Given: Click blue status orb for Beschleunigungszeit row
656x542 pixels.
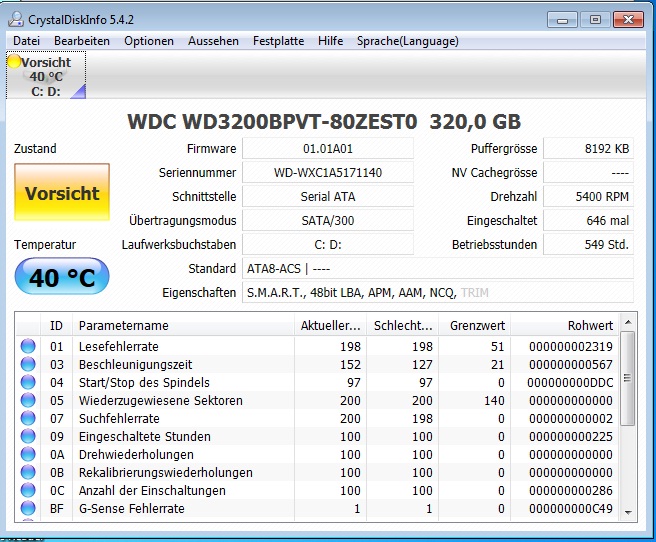Looking at the screenshot, I should pyautogui.click(x=28, y=364).
